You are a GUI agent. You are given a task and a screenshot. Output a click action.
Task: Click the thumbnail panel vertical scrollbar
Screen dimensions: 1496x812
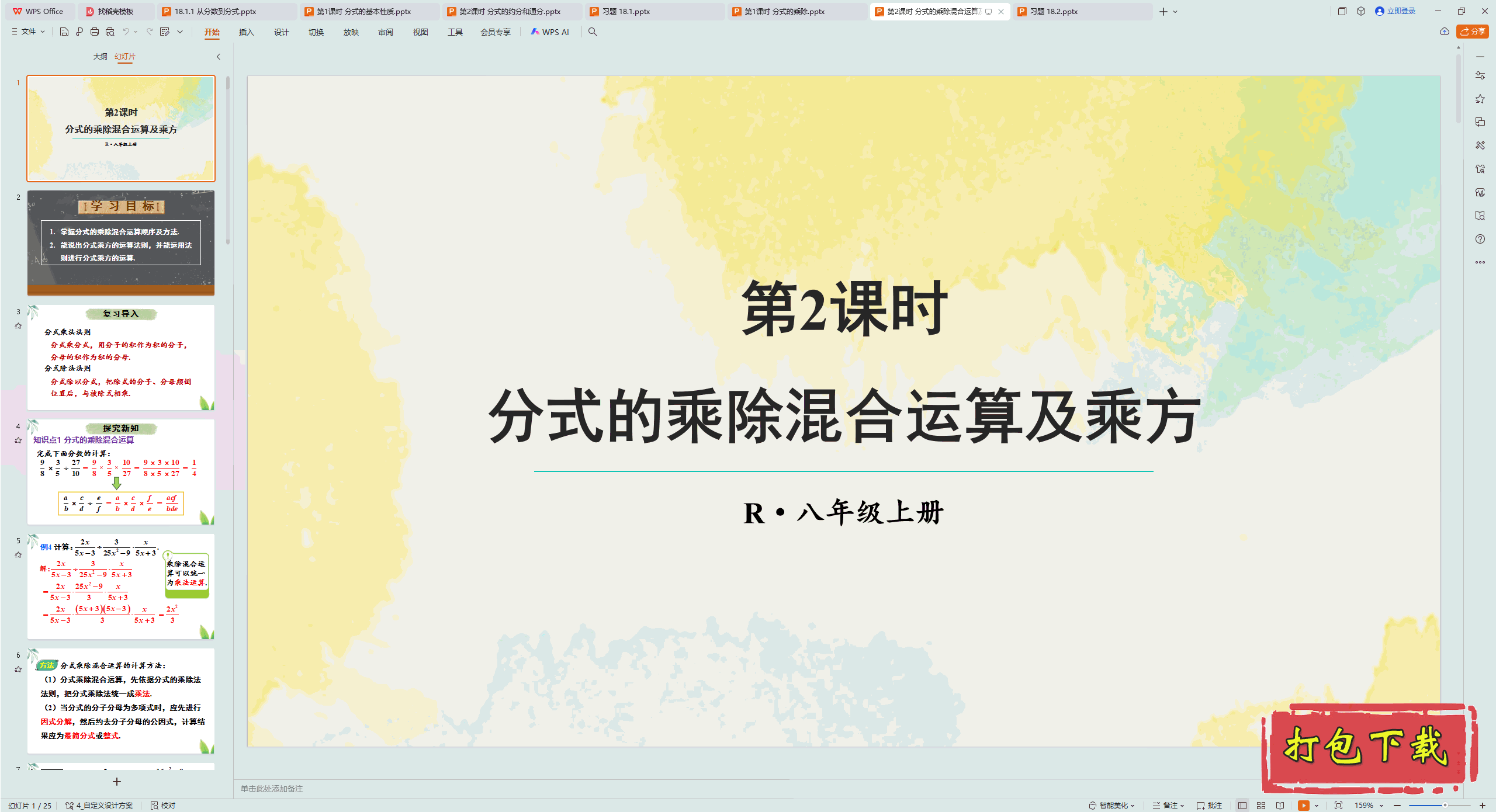228,161
